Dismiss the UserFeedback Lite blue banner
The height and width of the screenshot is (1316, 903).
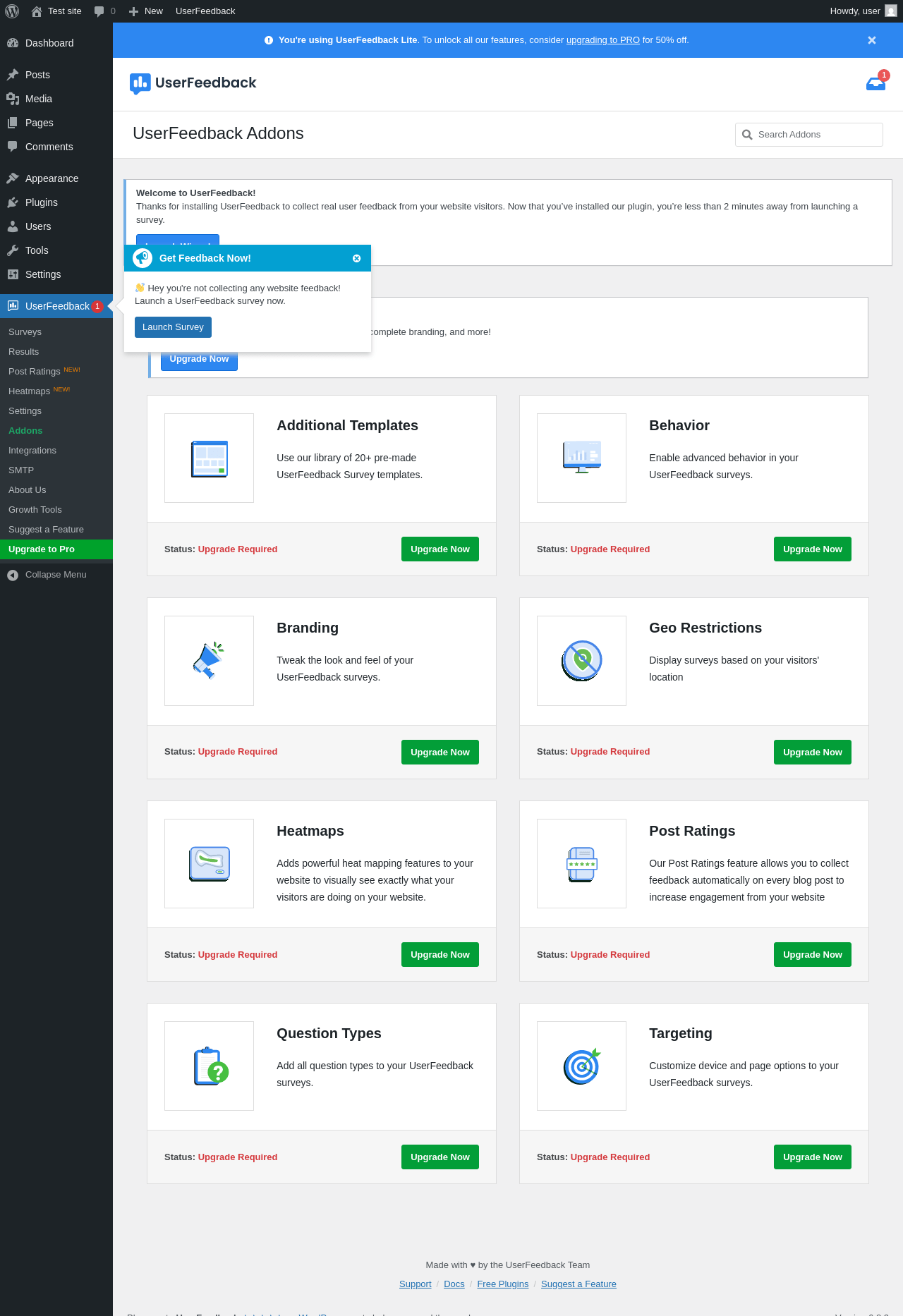[872, 40]
